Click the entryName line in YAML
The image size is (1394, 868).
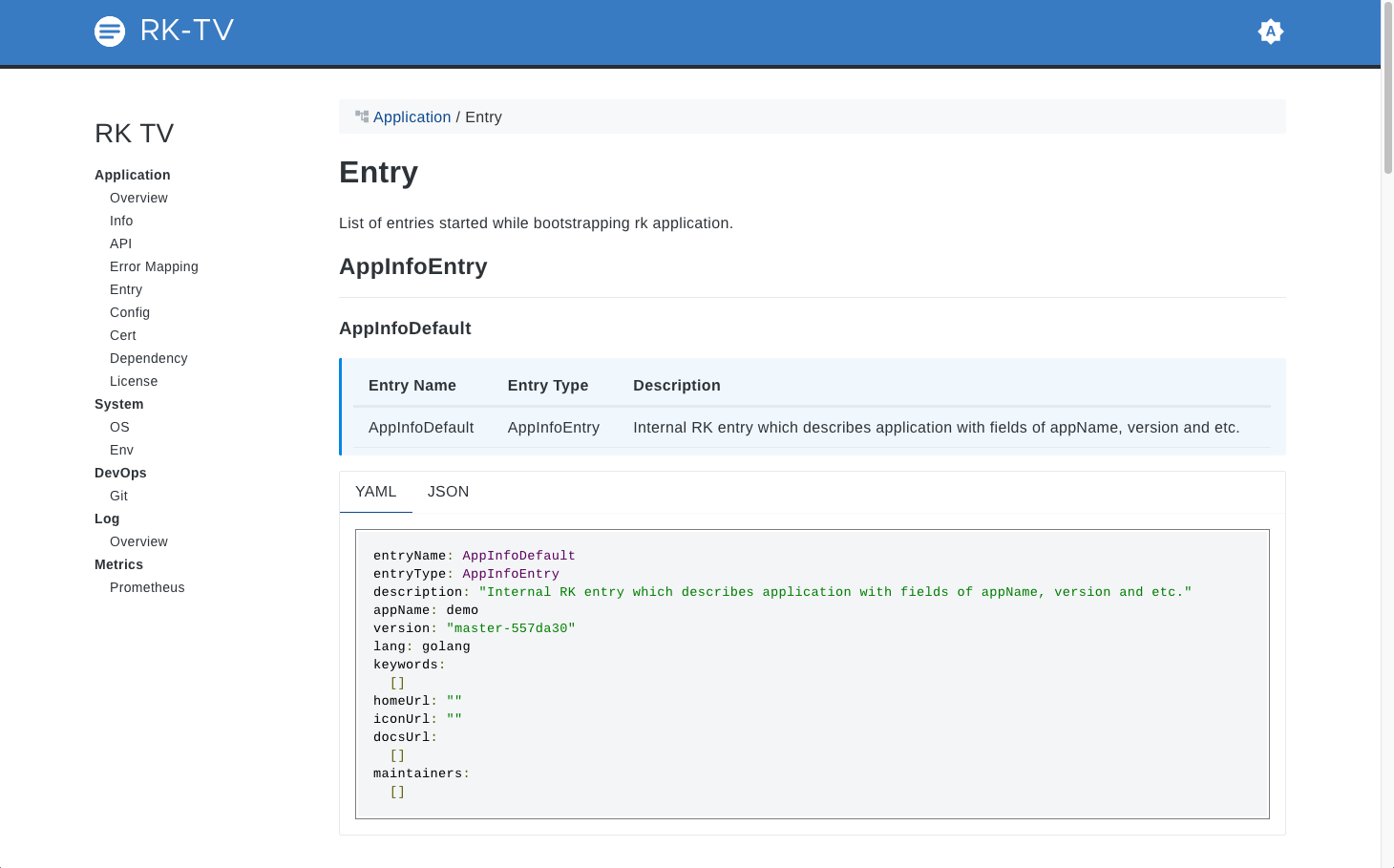475,556
